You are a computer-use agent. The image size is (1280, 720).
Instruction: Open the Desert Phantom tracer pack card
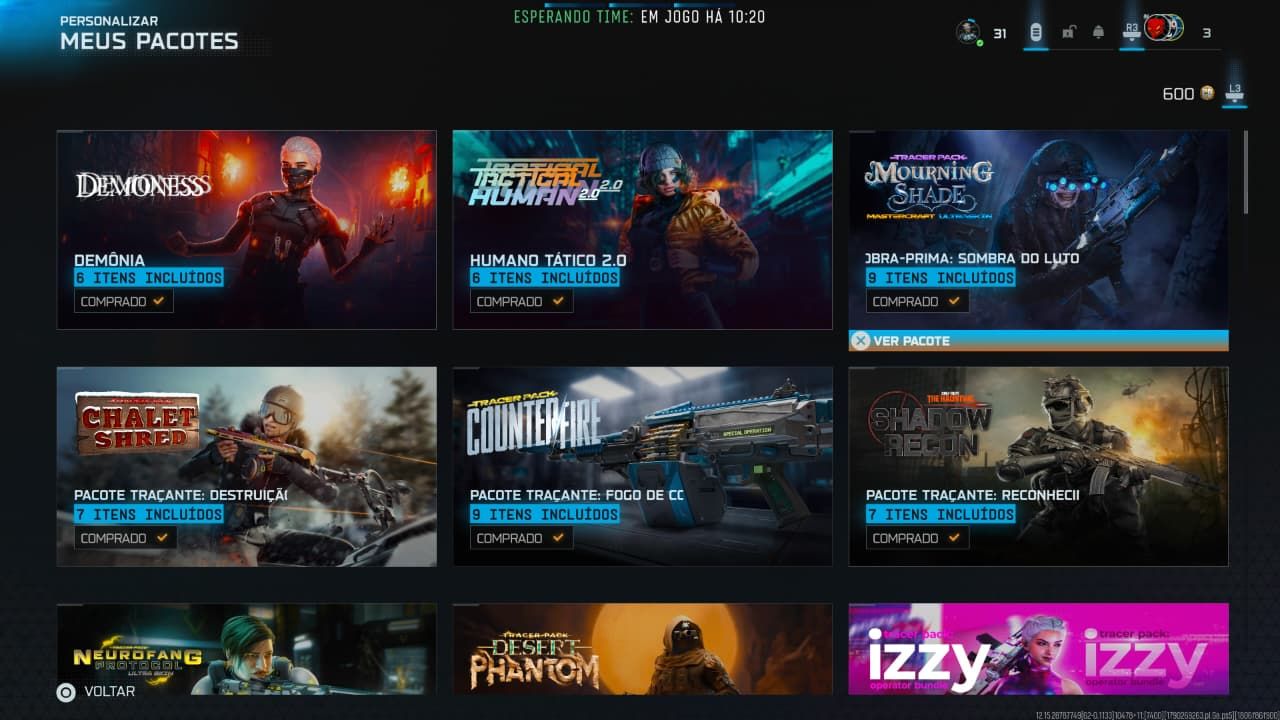pyautogui.click(x=642, y=649)
